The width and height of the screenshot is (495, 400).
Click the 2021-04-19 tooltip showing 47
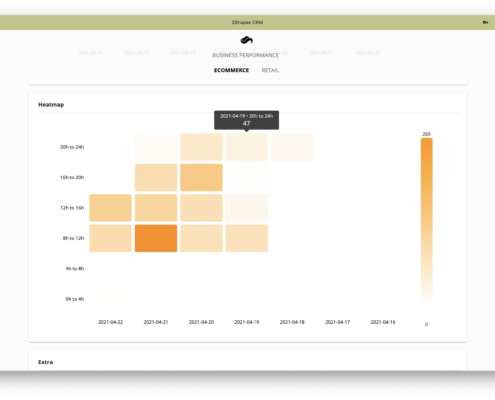point(247,120)
